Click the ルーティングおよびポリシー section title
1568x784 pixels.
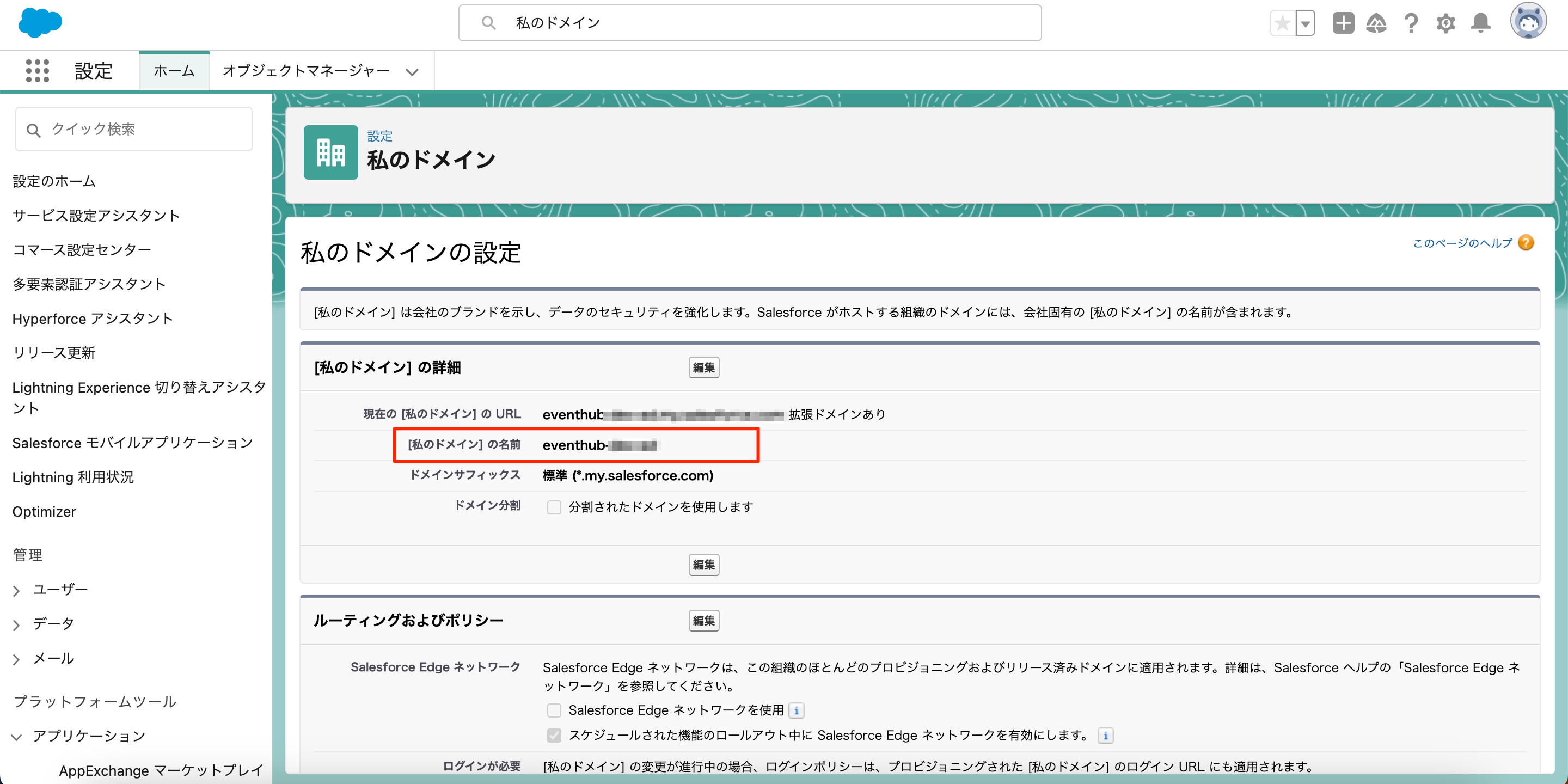408,621
